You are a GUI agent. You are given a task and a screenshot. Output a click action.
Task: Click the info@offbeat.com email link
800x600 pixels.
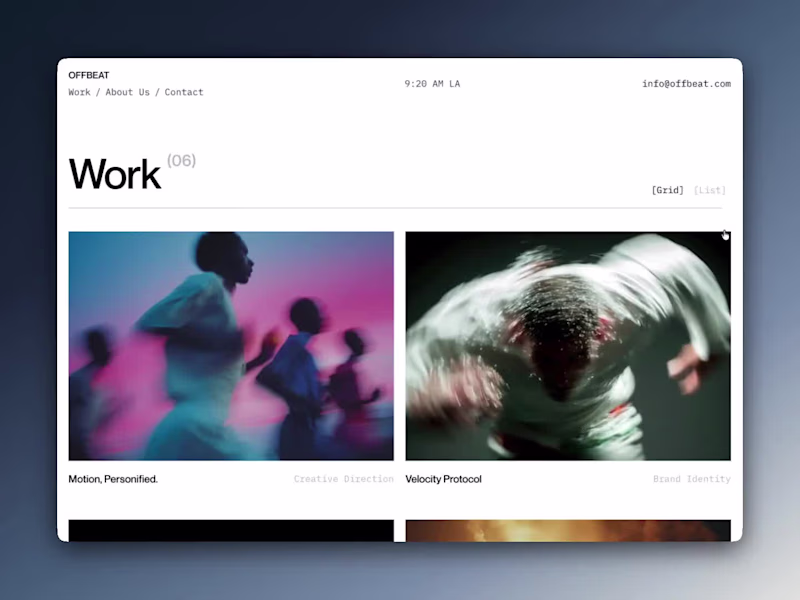point(686,84)
